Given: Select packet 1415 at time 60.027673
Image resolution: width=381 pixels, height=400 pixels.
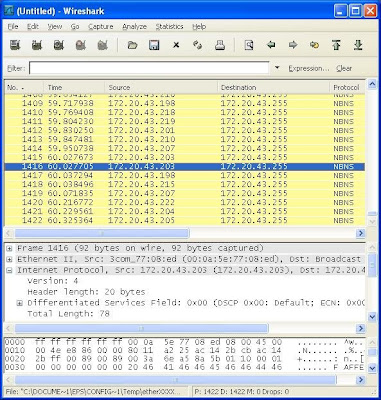Looking at the screenshot, I should tap(185, 157).
